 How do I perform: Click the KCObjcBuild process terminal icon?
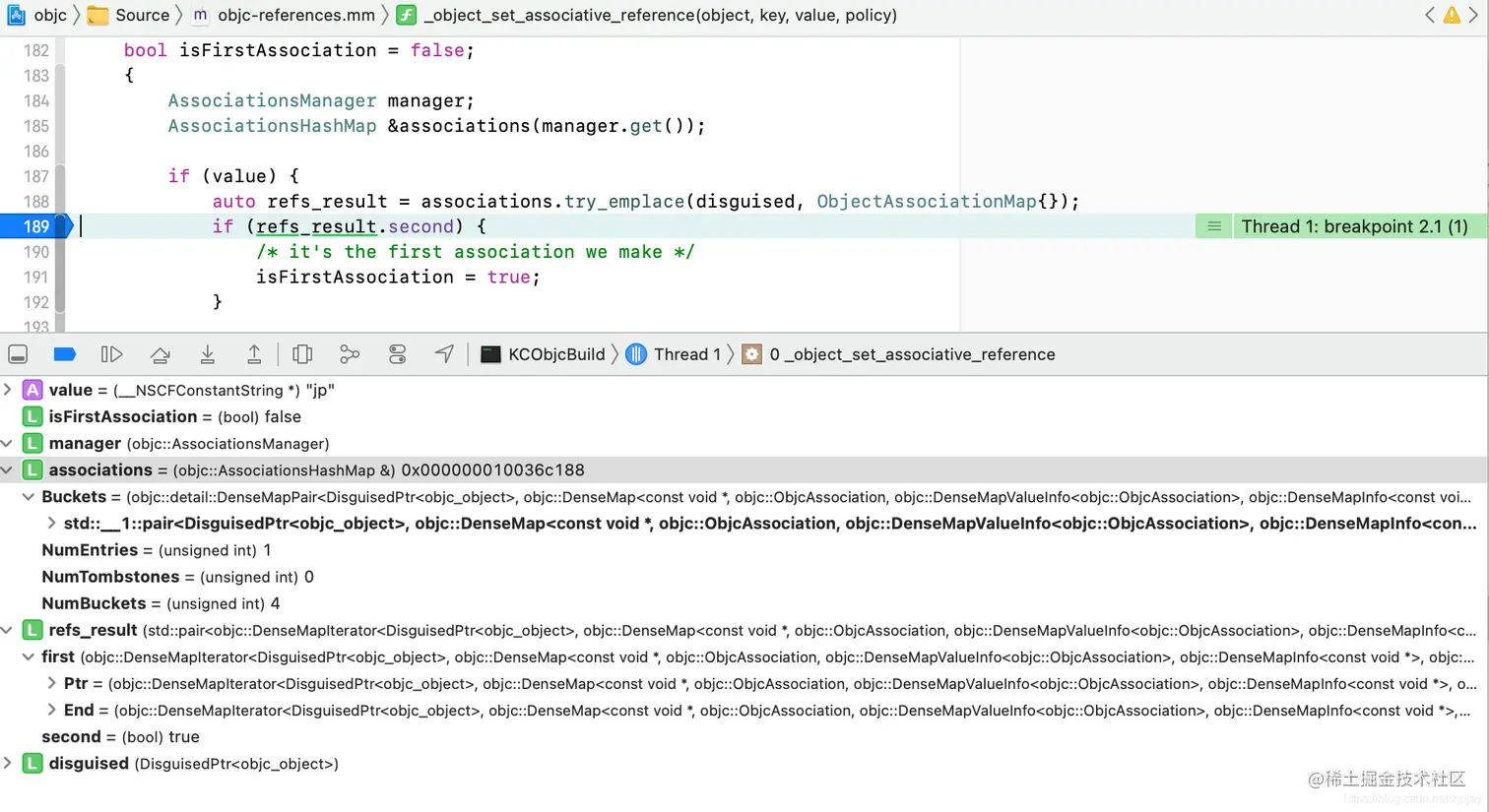click(x=490, y=354)
